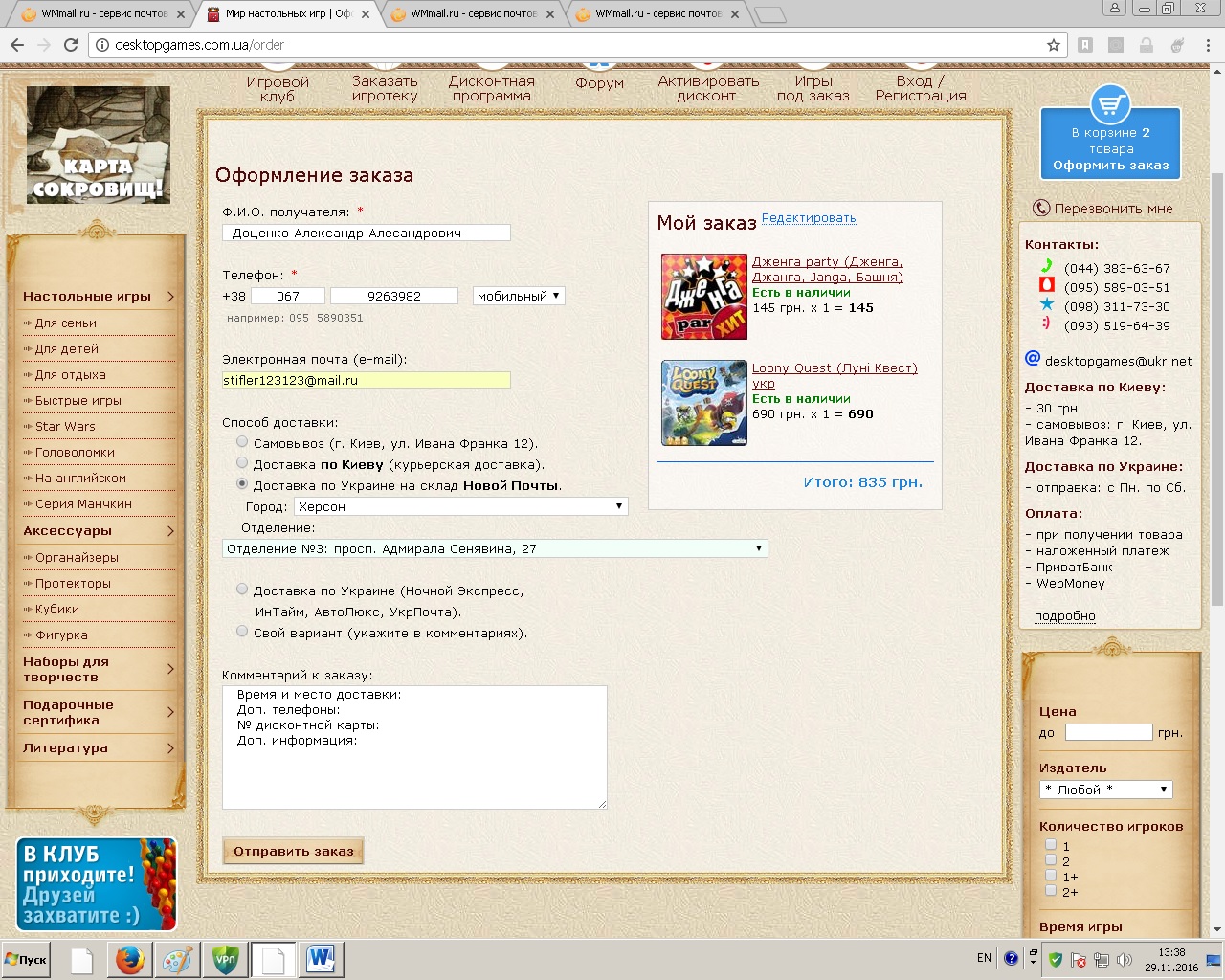Click the Firefox icon in taskbar
Image resolution: width=1225 pixels, height=980 pixels.
click(129, 959)
